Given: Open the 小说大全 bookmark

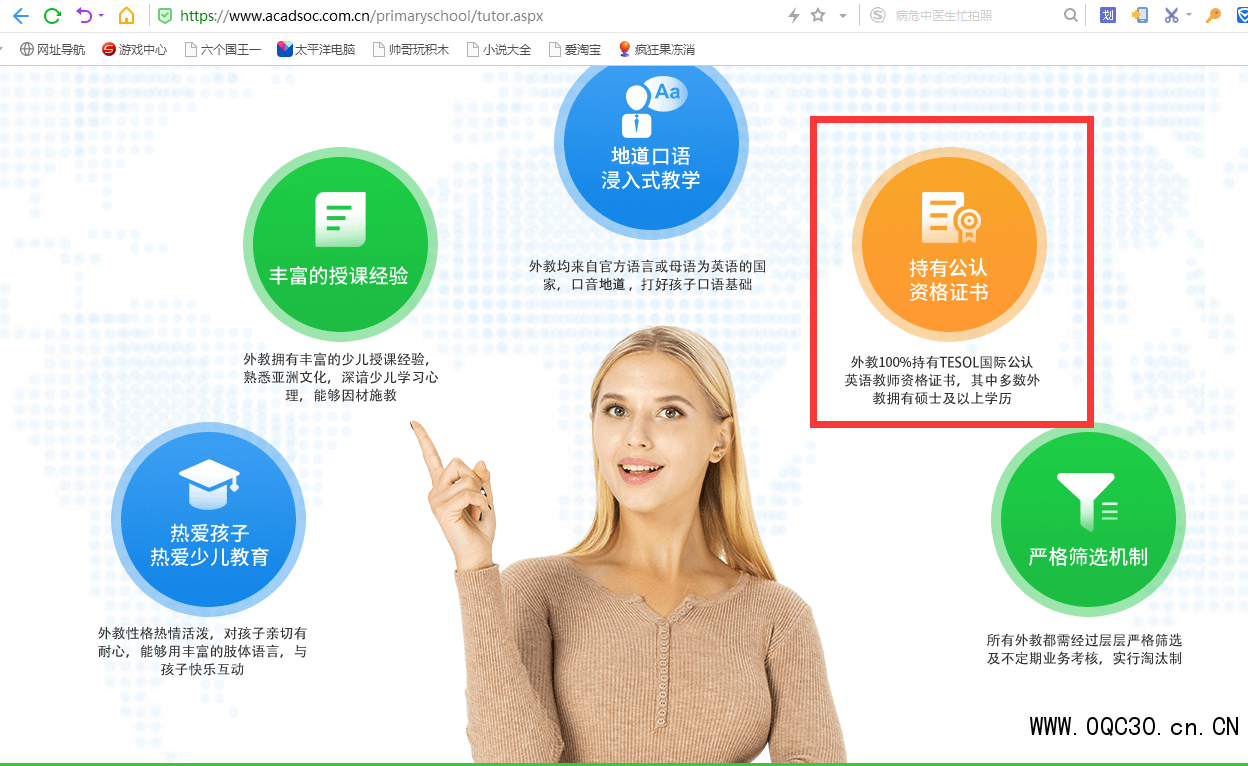Looking at the screenshot, I should tap(499, 49).
